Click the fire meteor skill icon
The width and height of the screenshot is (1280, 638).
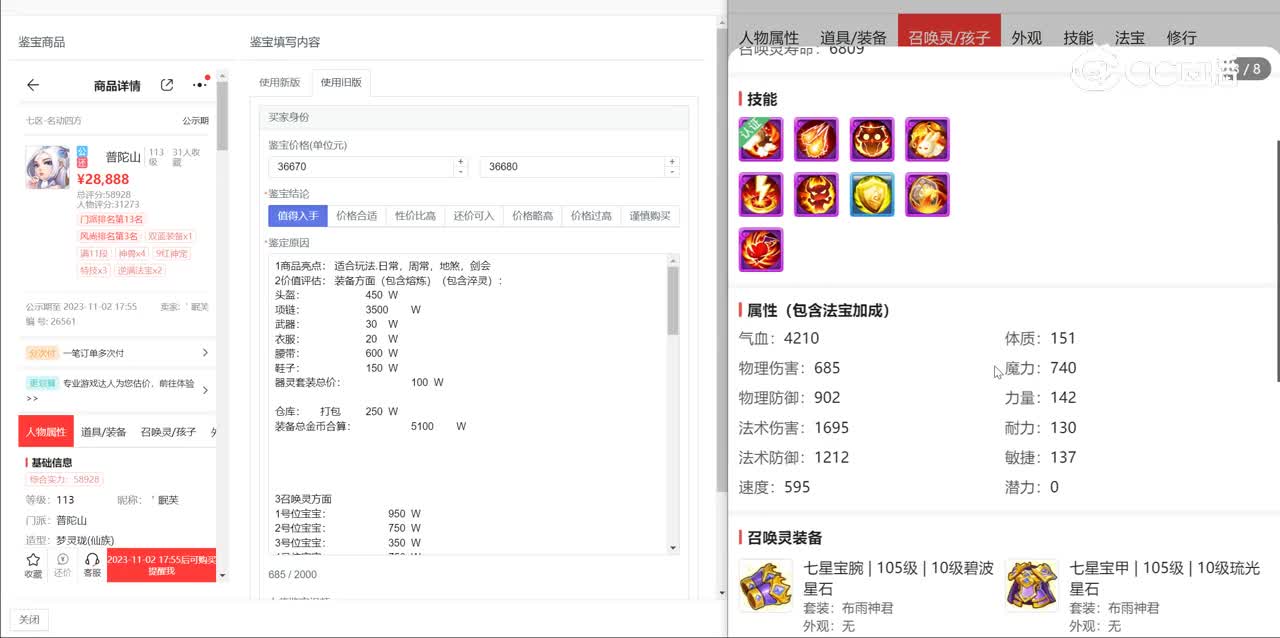pyautogui.click(x=816, y=139)
